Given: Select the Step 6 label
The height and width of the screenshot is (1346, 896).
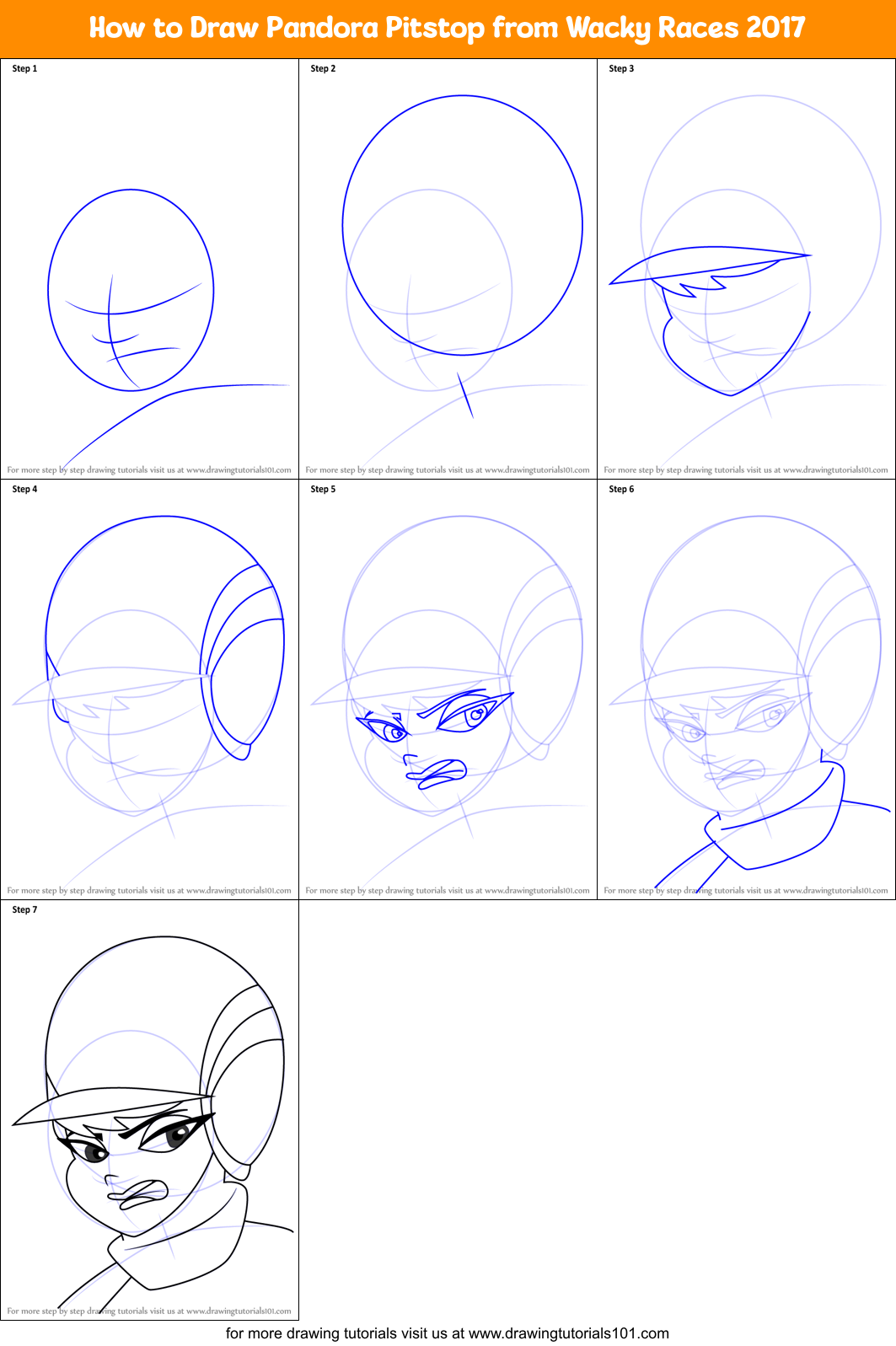Looking at the screenshot, I should 621,490.
